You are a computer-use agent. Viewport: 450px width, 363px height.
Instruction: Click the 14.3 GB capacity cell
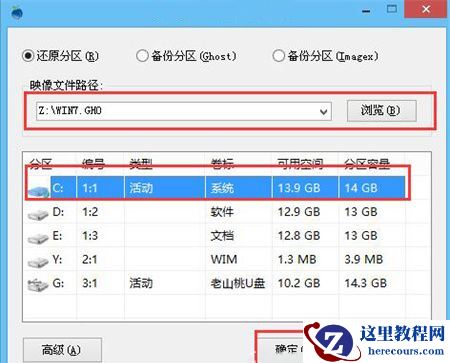366,283
